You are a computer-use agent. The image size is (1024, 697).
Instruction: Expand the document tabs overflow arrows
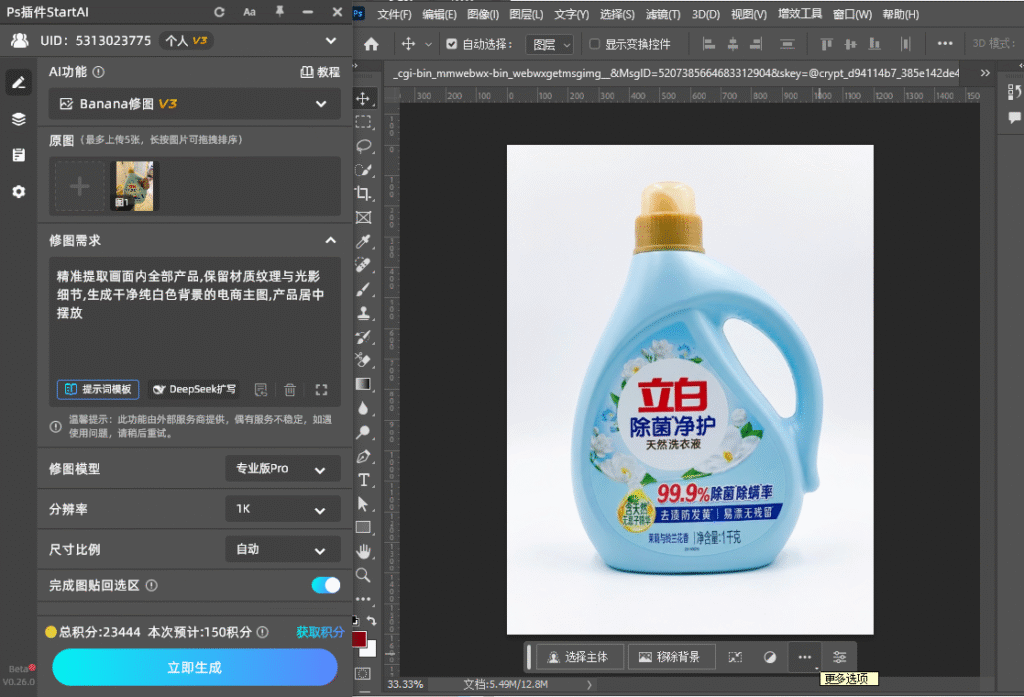pos(985,73)
